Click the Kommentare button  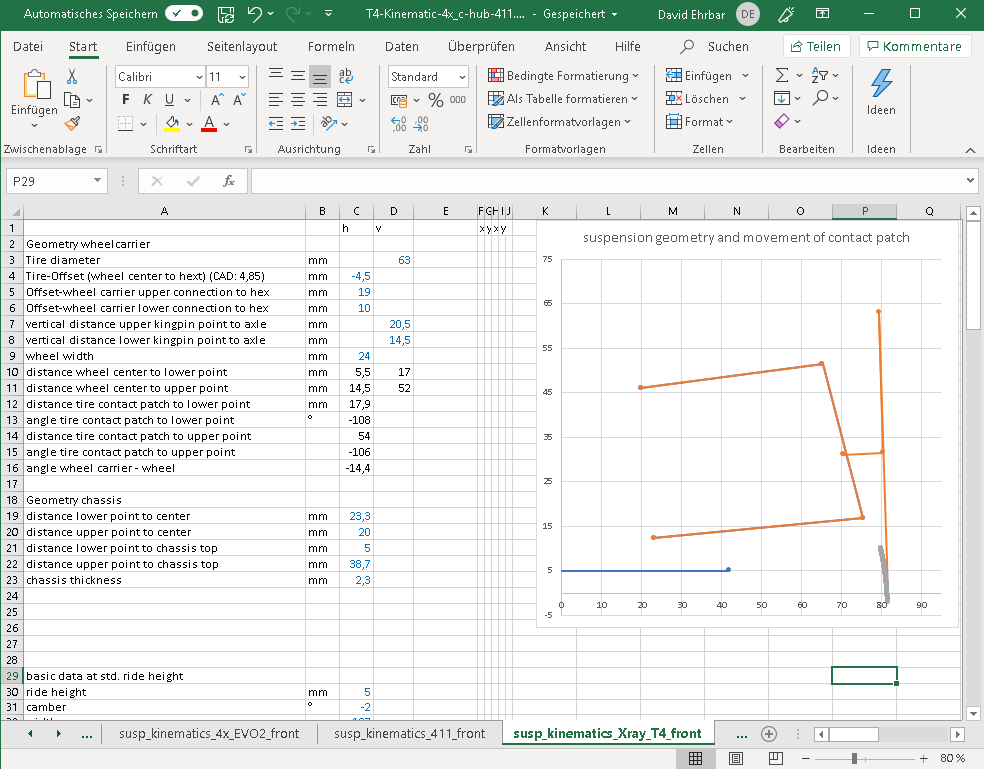click(915, 47)
